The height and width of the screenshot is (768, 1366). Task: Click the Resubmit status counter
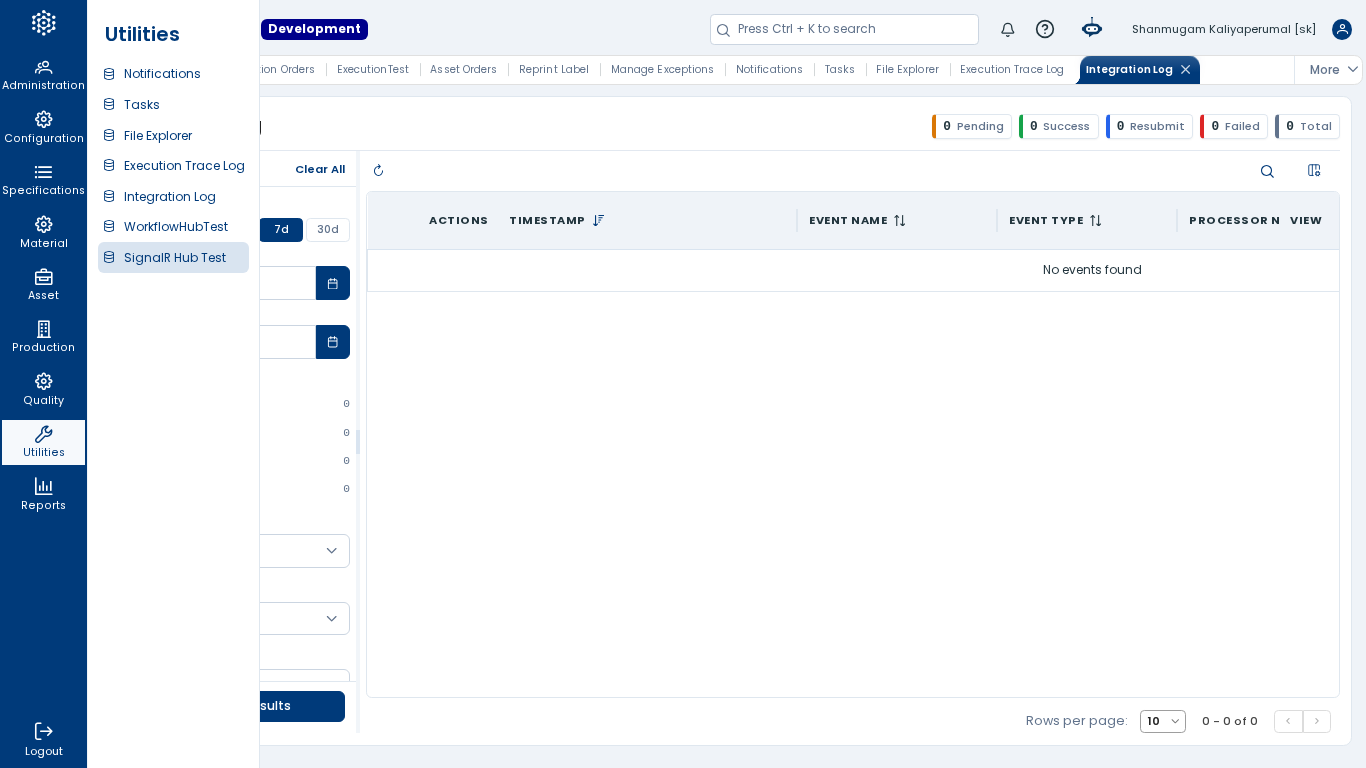tap(1149, 126)
